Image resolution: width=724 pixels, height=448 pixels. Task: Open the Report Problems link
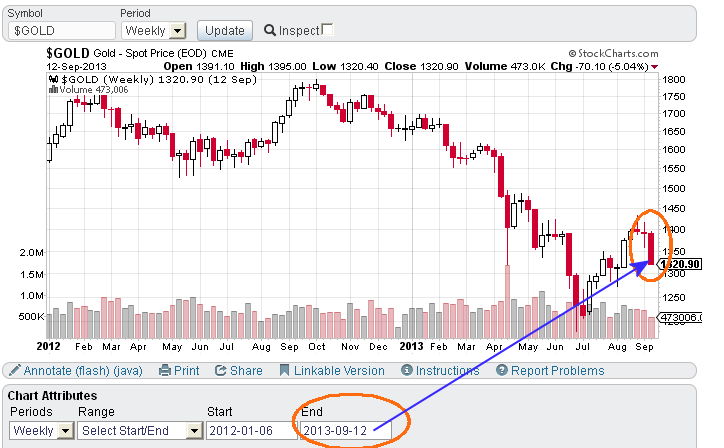pyautogui.click(x=557, y=371)
